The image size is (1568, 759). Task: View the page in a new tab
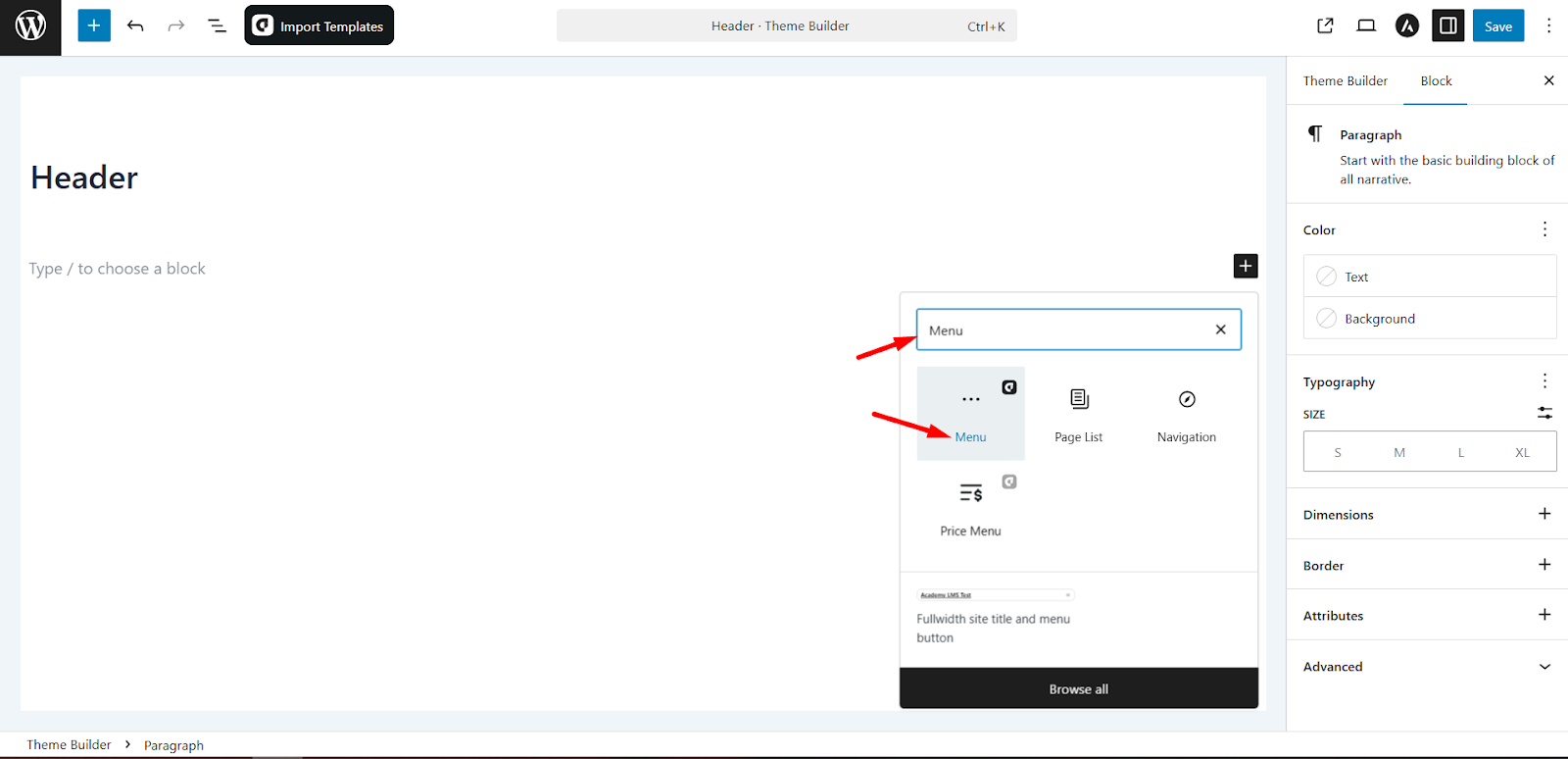[x=1325, y=26]
